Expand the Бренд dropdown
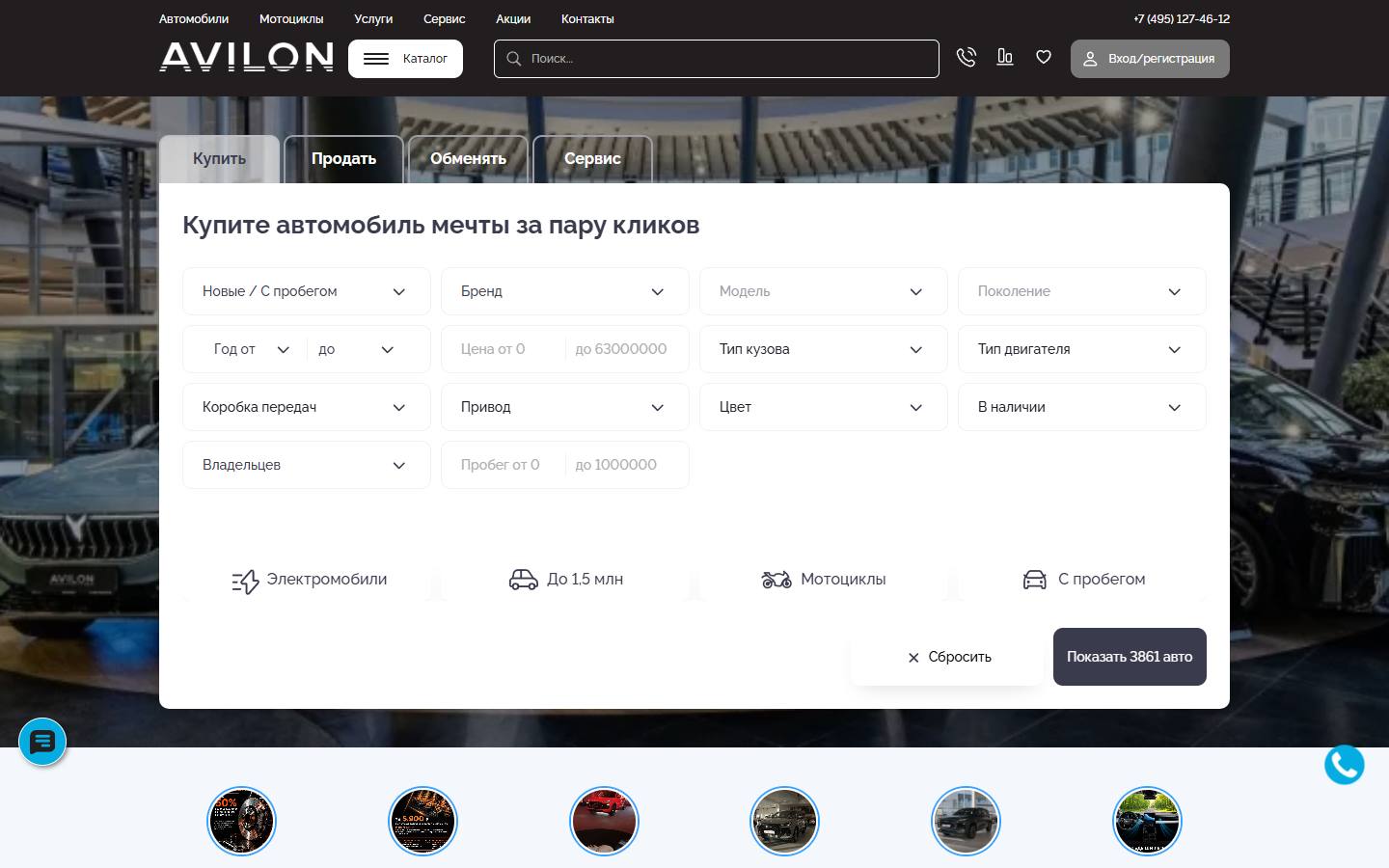1389x868 pixels. pos(565,291)
